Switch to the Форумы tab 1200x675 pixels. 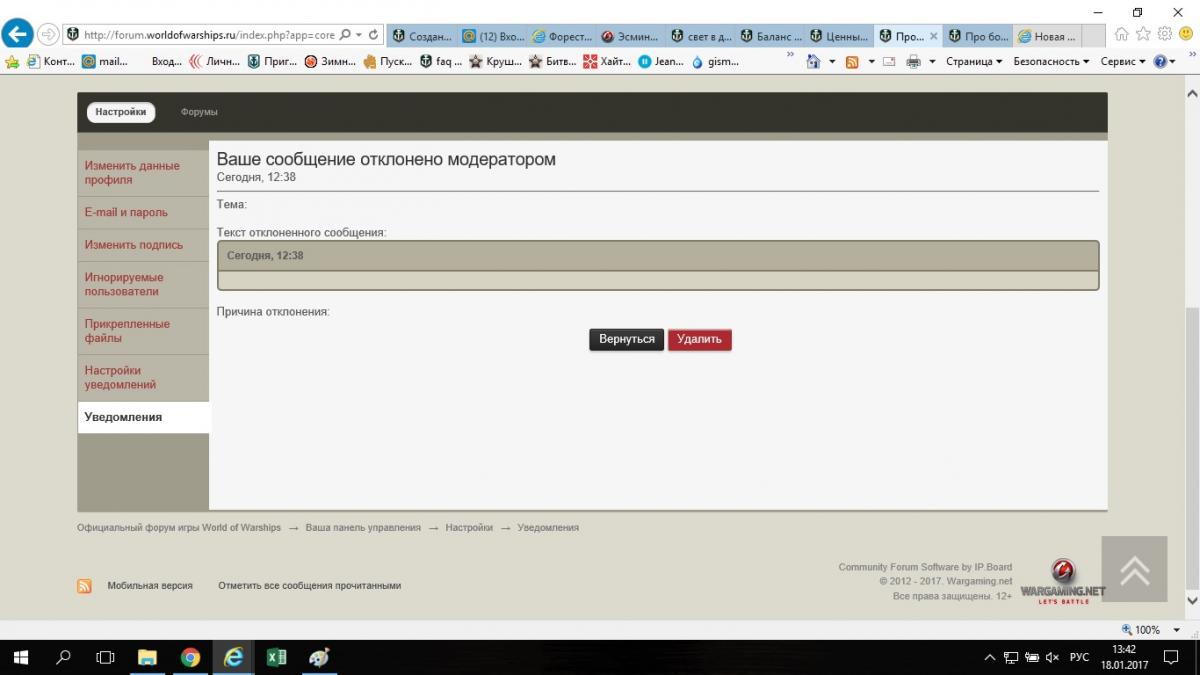(x=199, y=112)
